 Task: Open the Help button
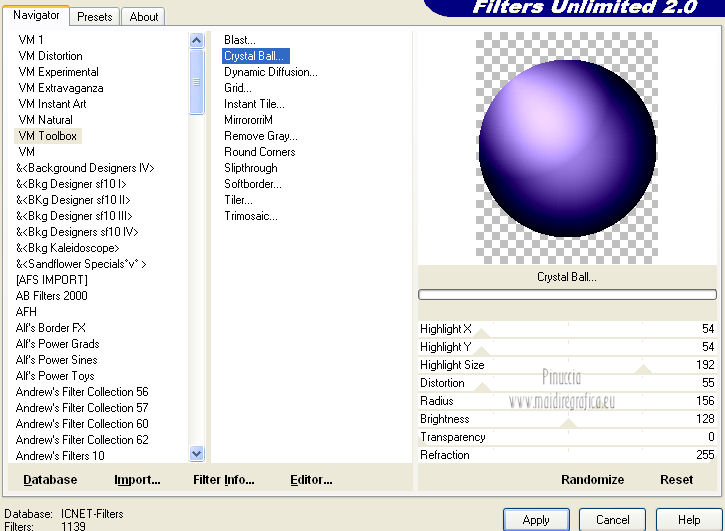coord(689,520)
